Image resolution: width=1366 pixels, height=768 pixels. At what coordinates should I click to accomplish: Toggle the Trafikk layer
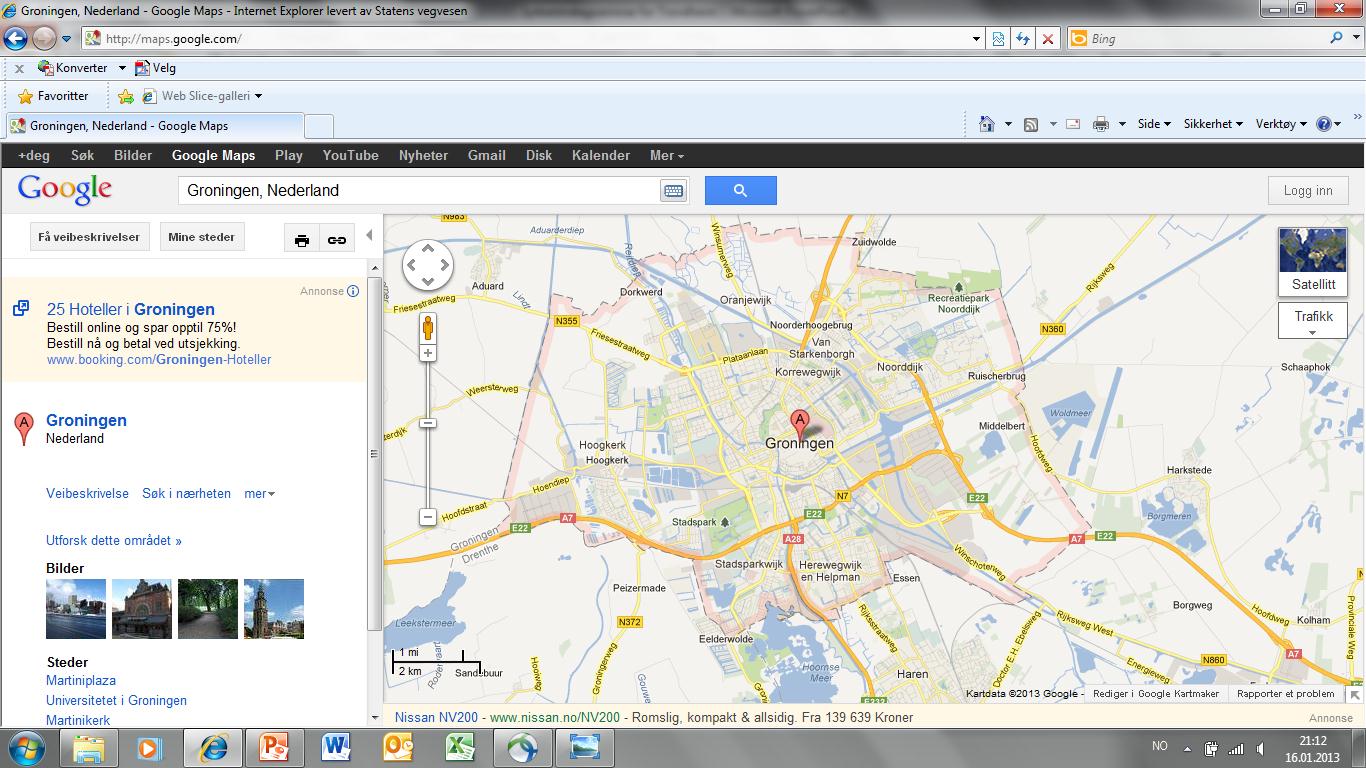point(1313,321)
